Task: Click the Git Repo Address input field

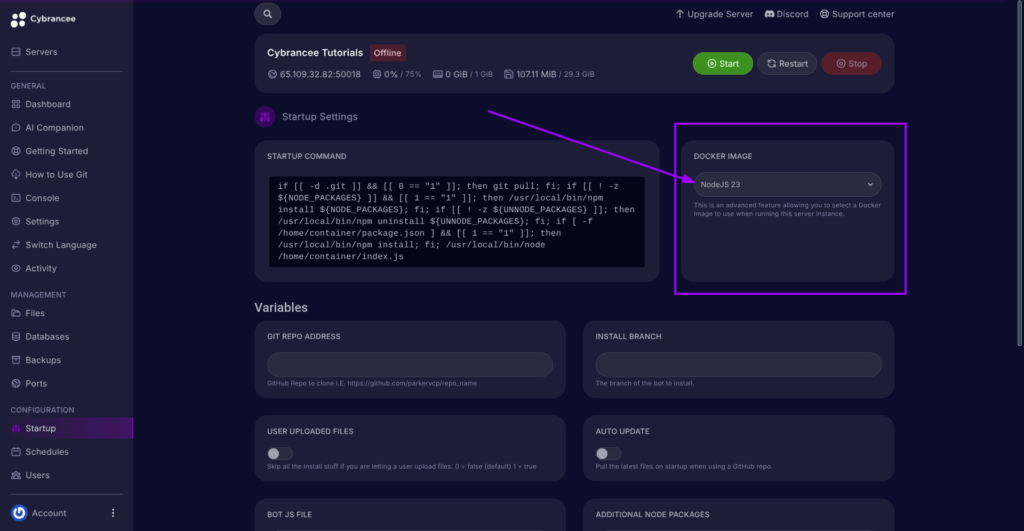Action: click(x=409, y=364)
